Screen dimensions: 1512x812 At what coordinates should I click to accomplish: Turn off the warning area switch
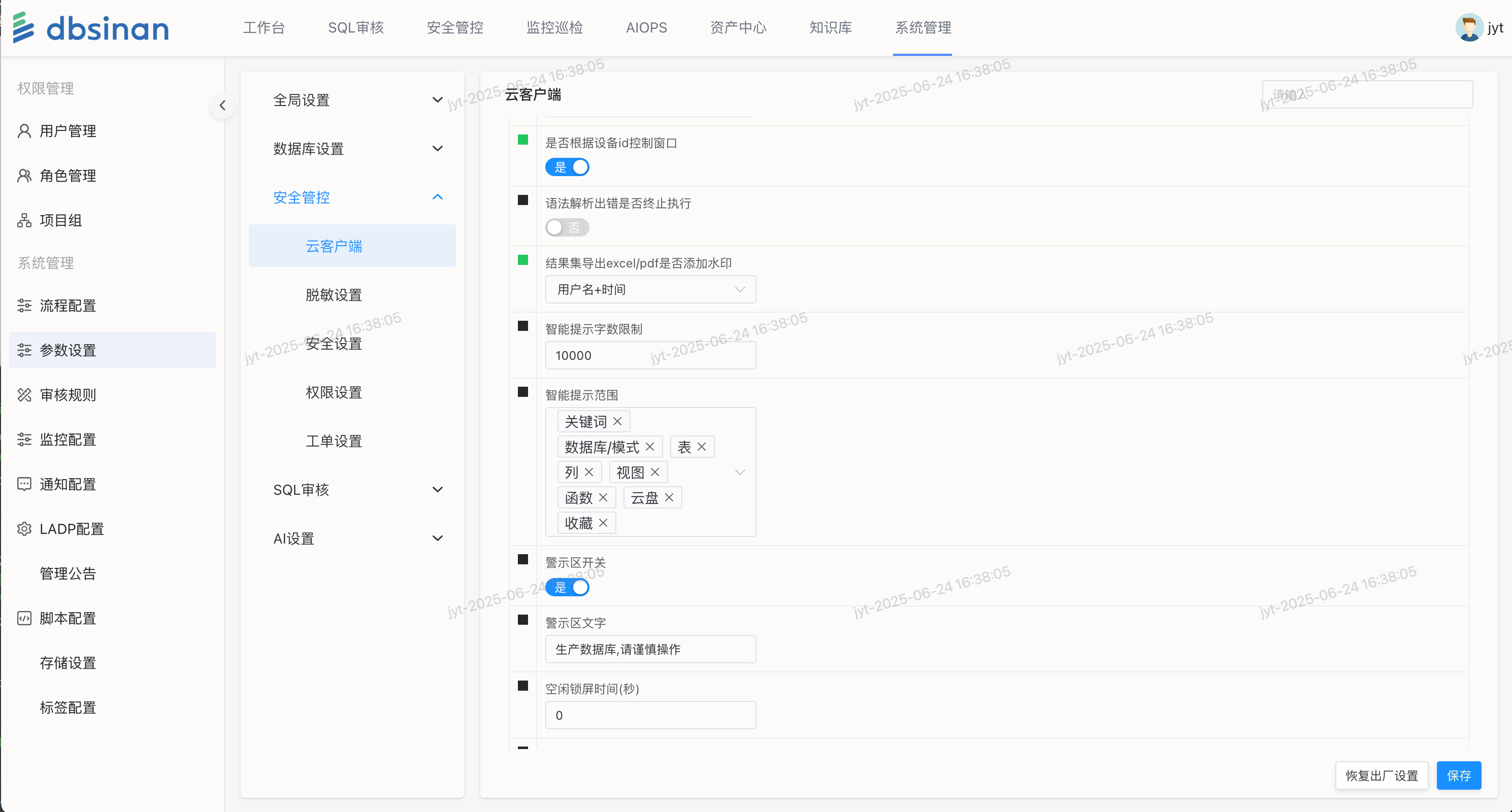pyautogui.click(x=567, y=587)
